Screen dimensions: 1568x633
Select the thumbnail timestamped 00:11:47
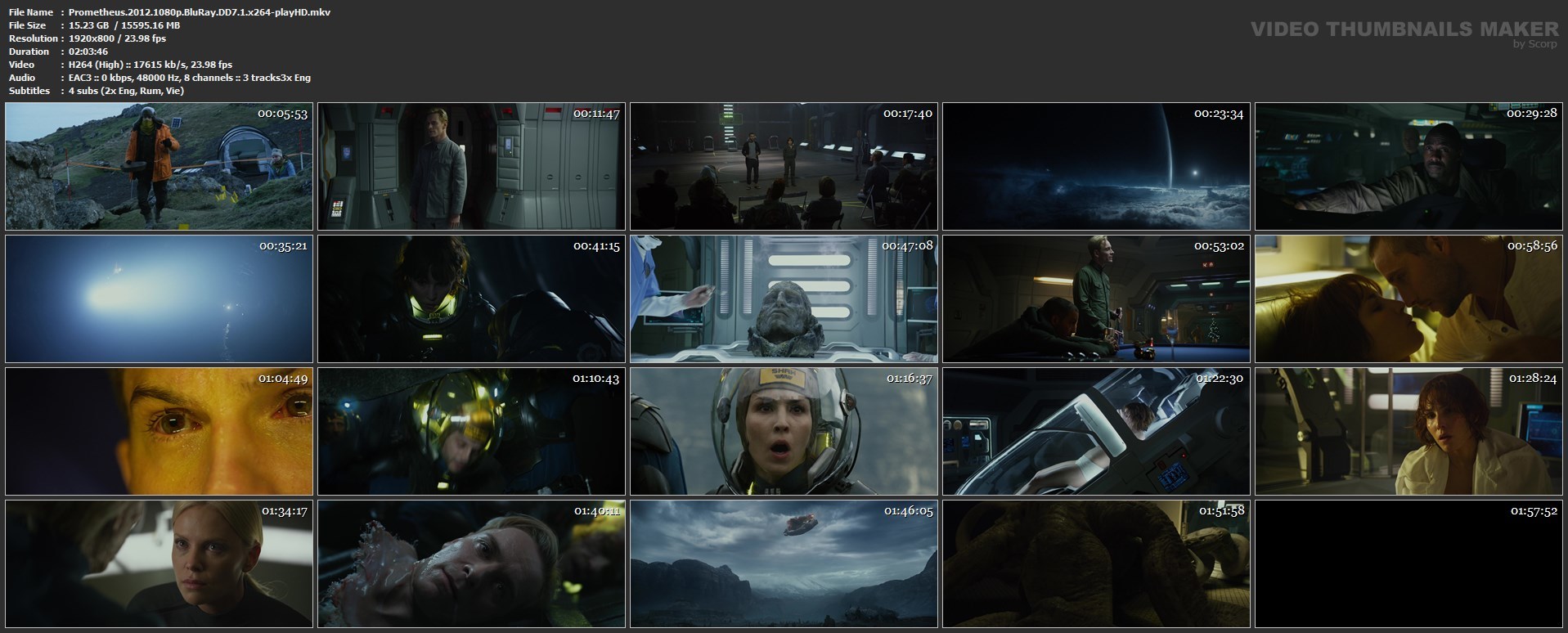(x=471, y=166)
